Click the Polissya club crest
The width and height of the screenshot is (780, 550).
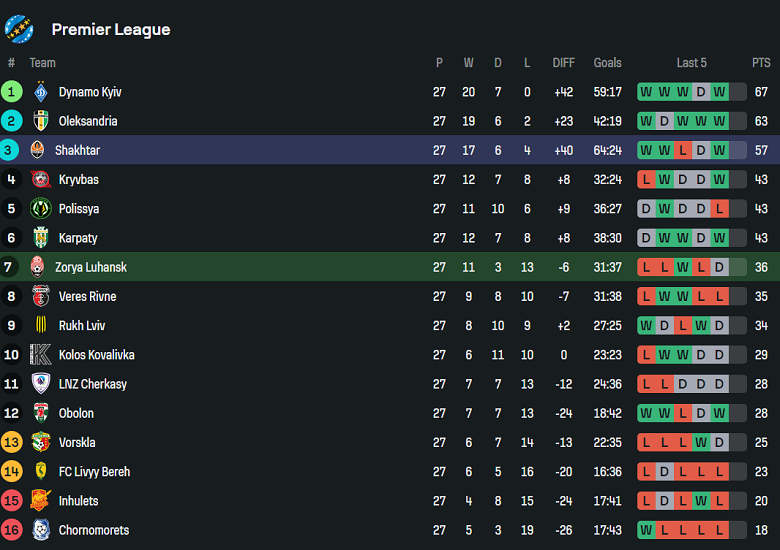pyautogui.click(x=40, y=209)
